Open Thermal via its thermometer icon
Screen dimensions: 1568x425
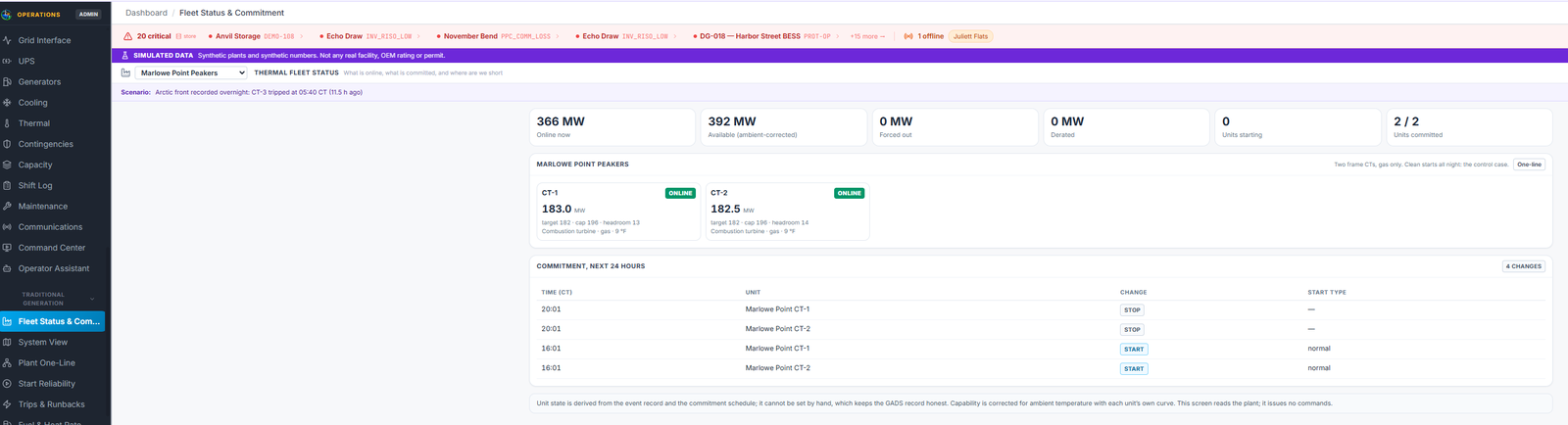click(x=7, y=123)
